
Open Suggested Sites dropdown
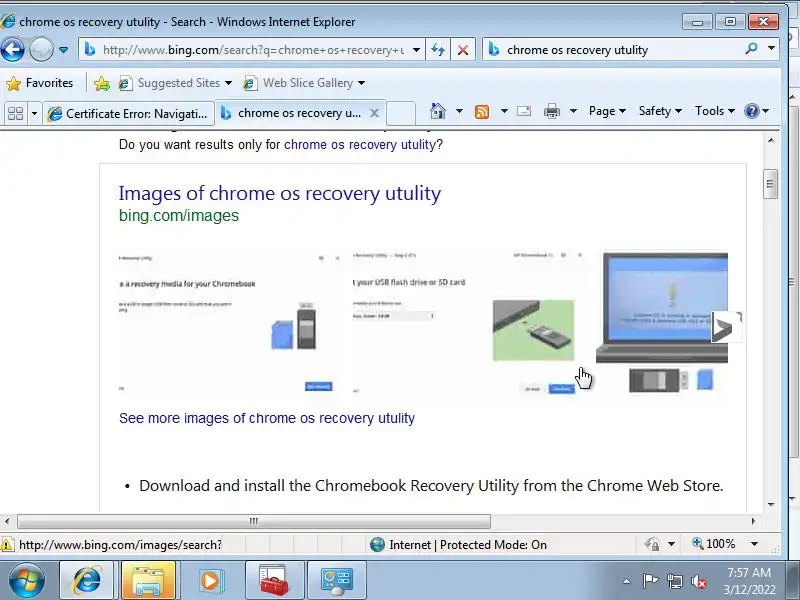pos(175,83)
